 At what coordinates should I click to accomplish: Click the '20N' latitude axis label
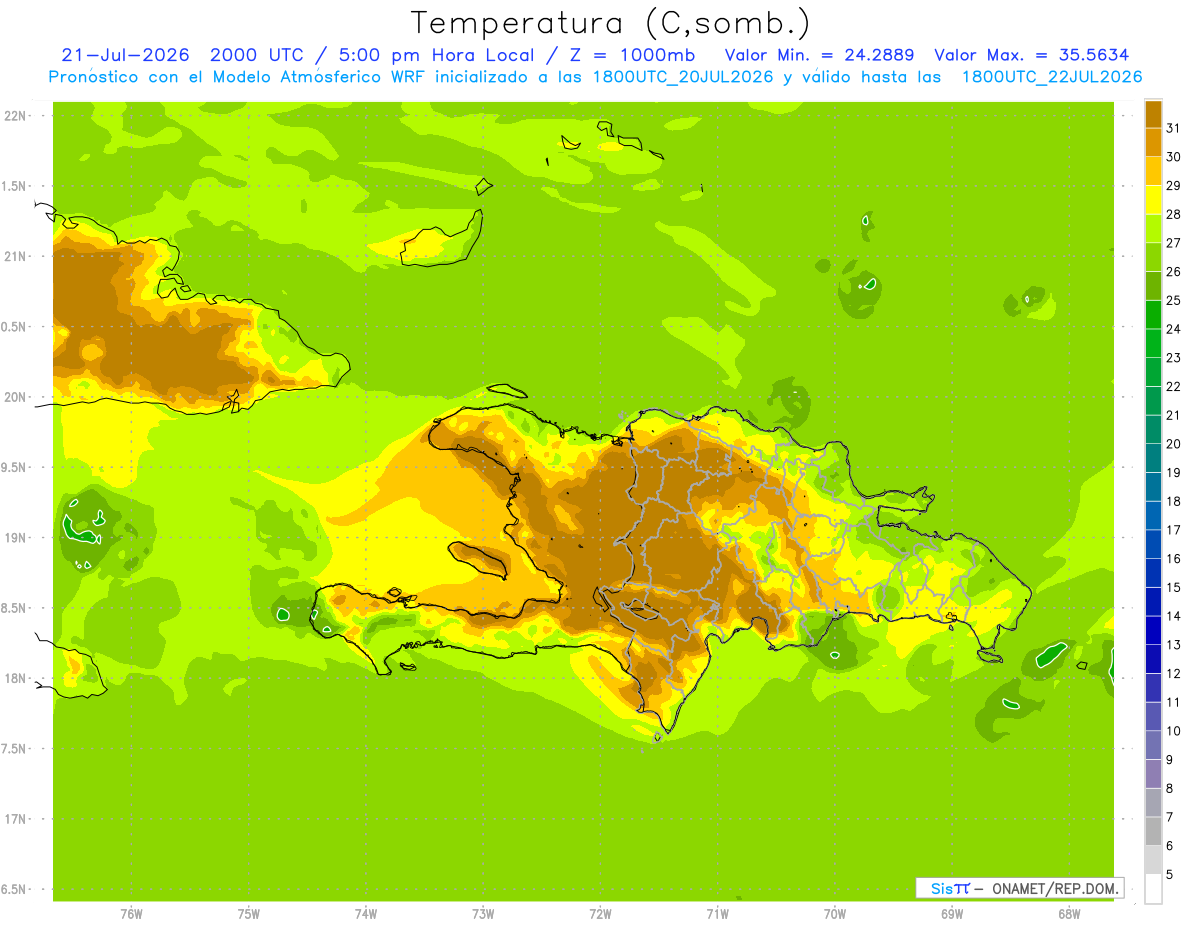(14, 397)
